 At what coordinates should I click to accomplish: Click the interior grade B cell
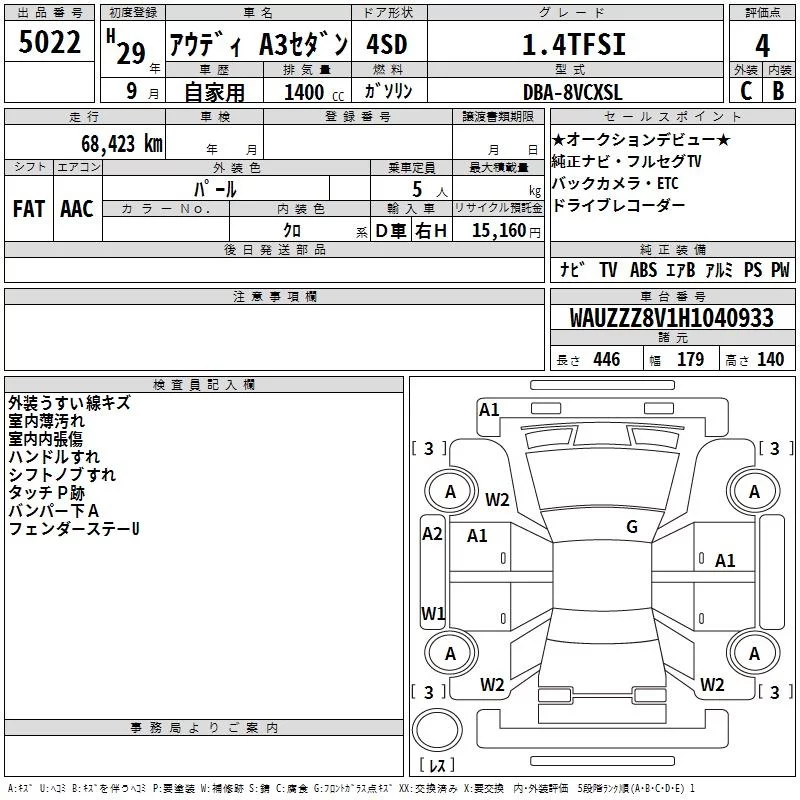[779, 90]
